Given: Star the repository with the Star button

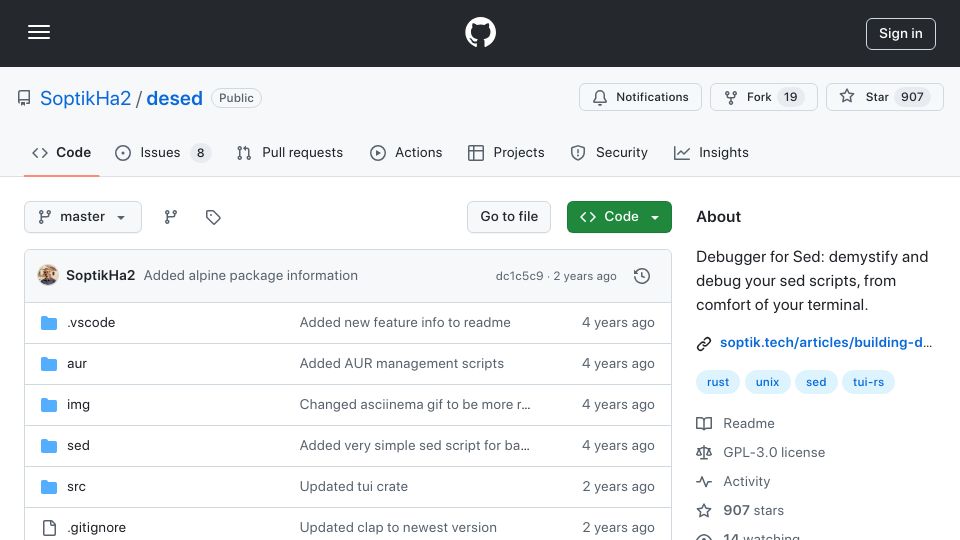Looking at the screenshot, I should (x=884, y=97).
